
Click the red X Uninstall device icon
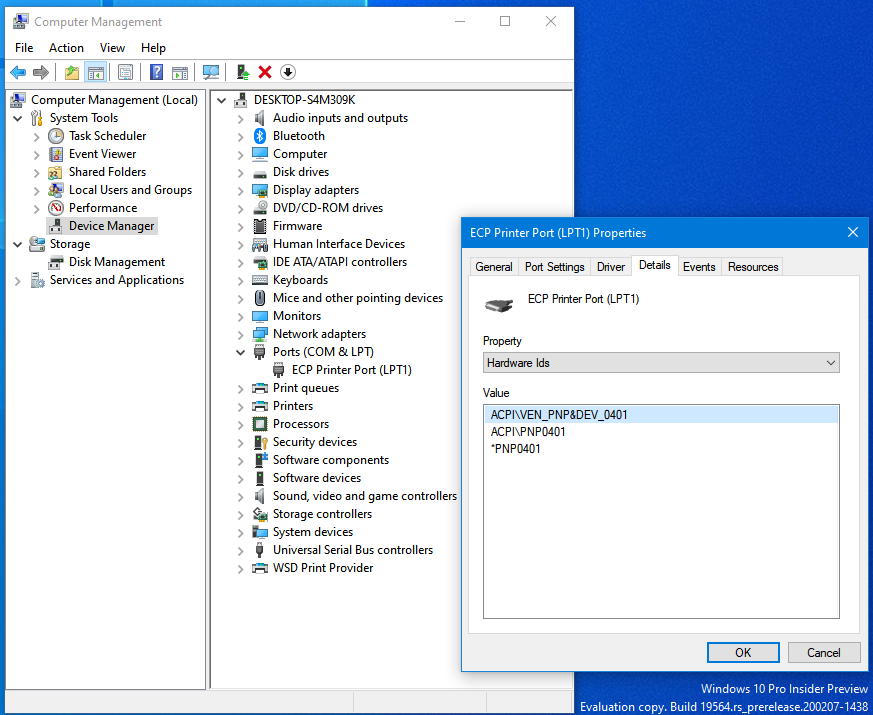pyautogui.click(x=265, y=72)
